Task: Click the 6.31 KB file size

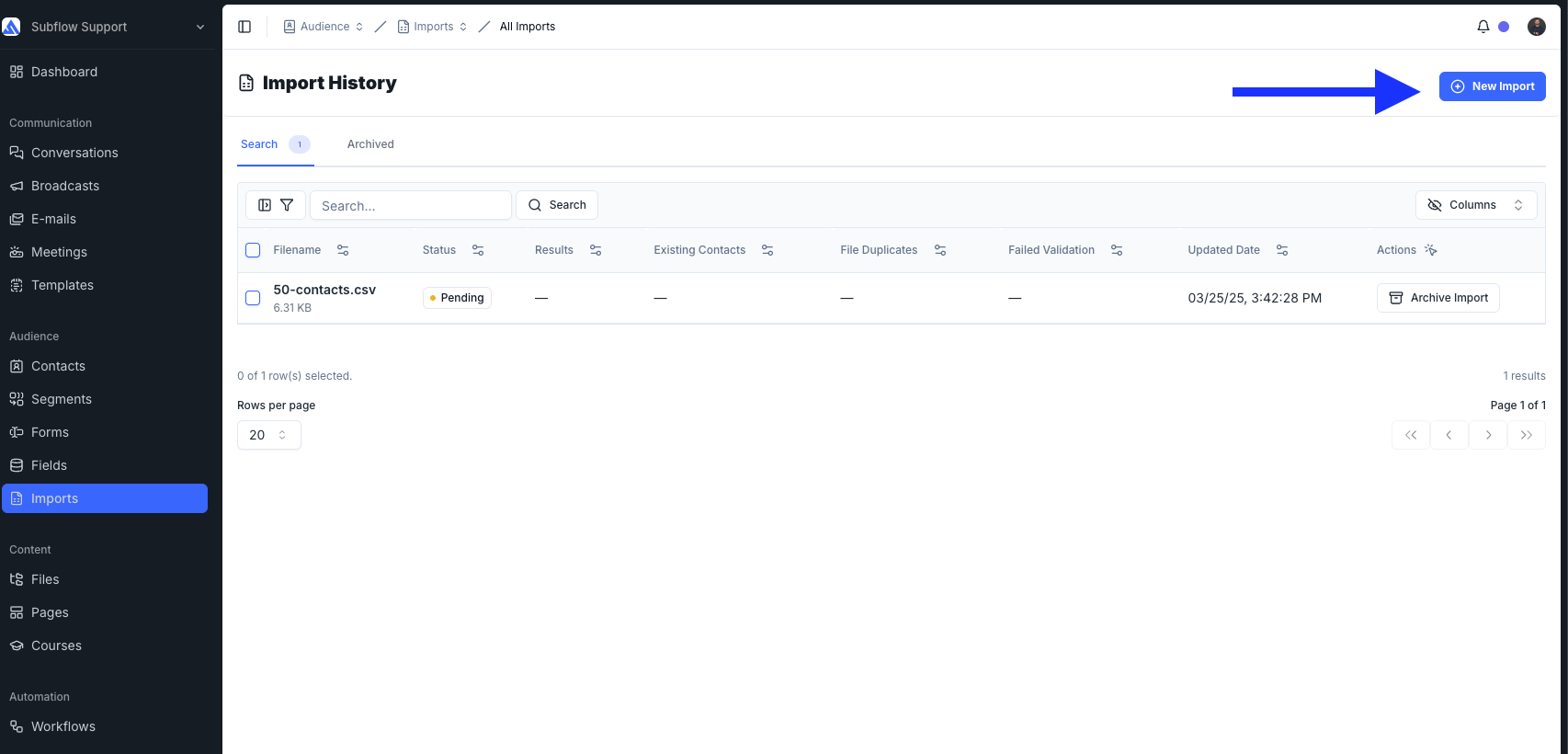Action: (292, 308)
